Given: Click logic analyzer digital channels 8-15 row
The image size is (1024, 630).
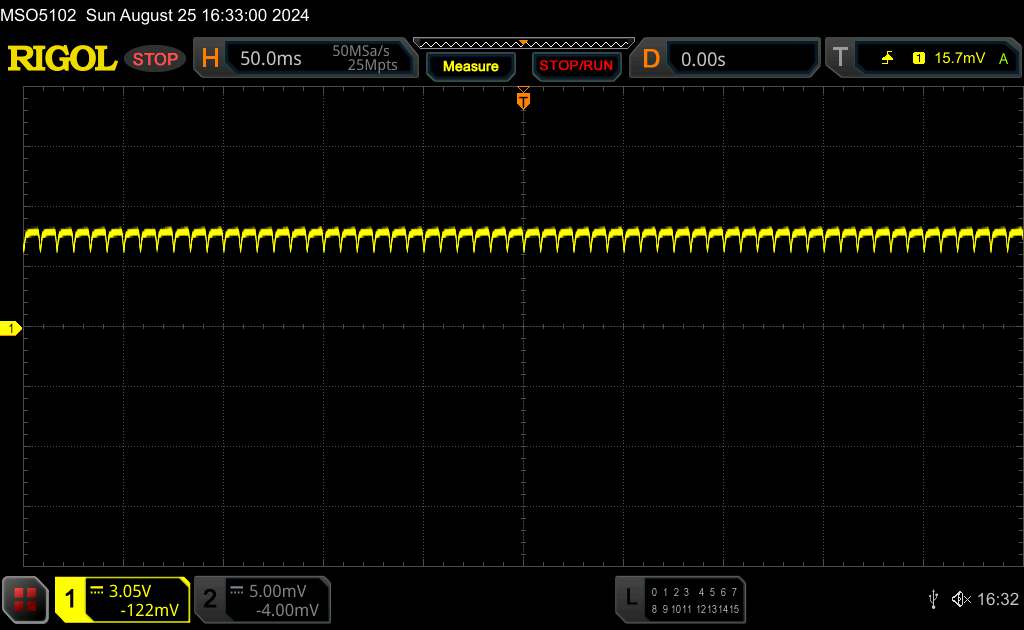Looking at the screenshot, I should [x=695, y=609].
